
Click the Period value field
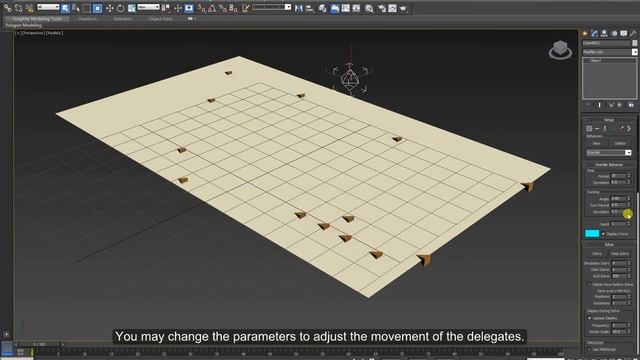point(618,176)
